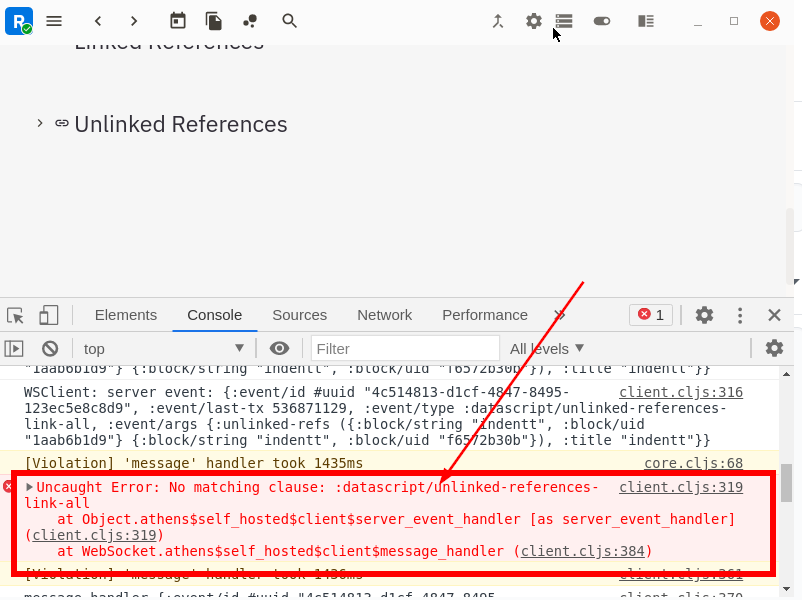Select the inspect element picker in DevTools
This screenshot has width=802, height=600.
point(15,314)
